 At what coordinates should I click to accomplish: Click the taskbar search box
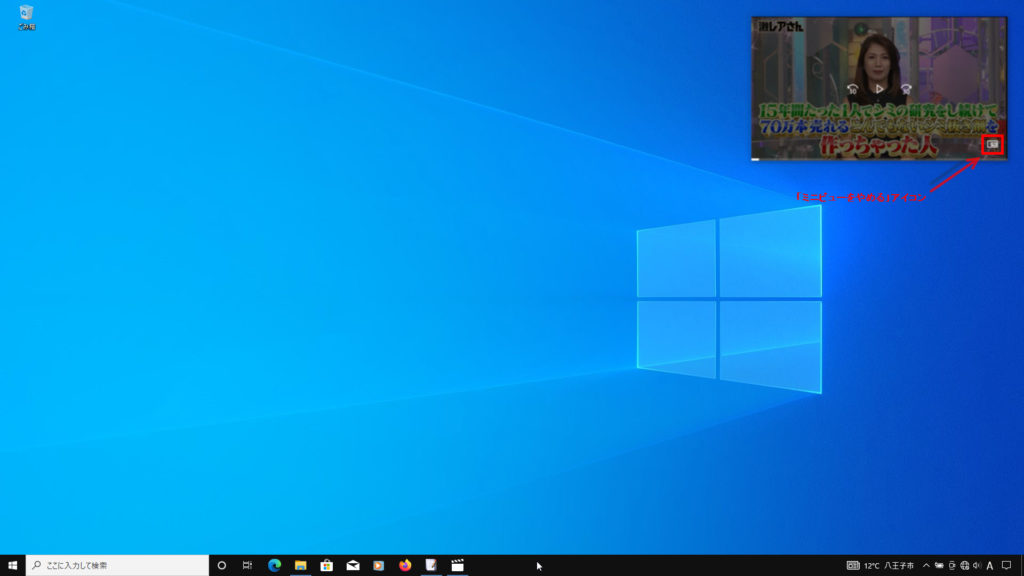coord(117,565)
